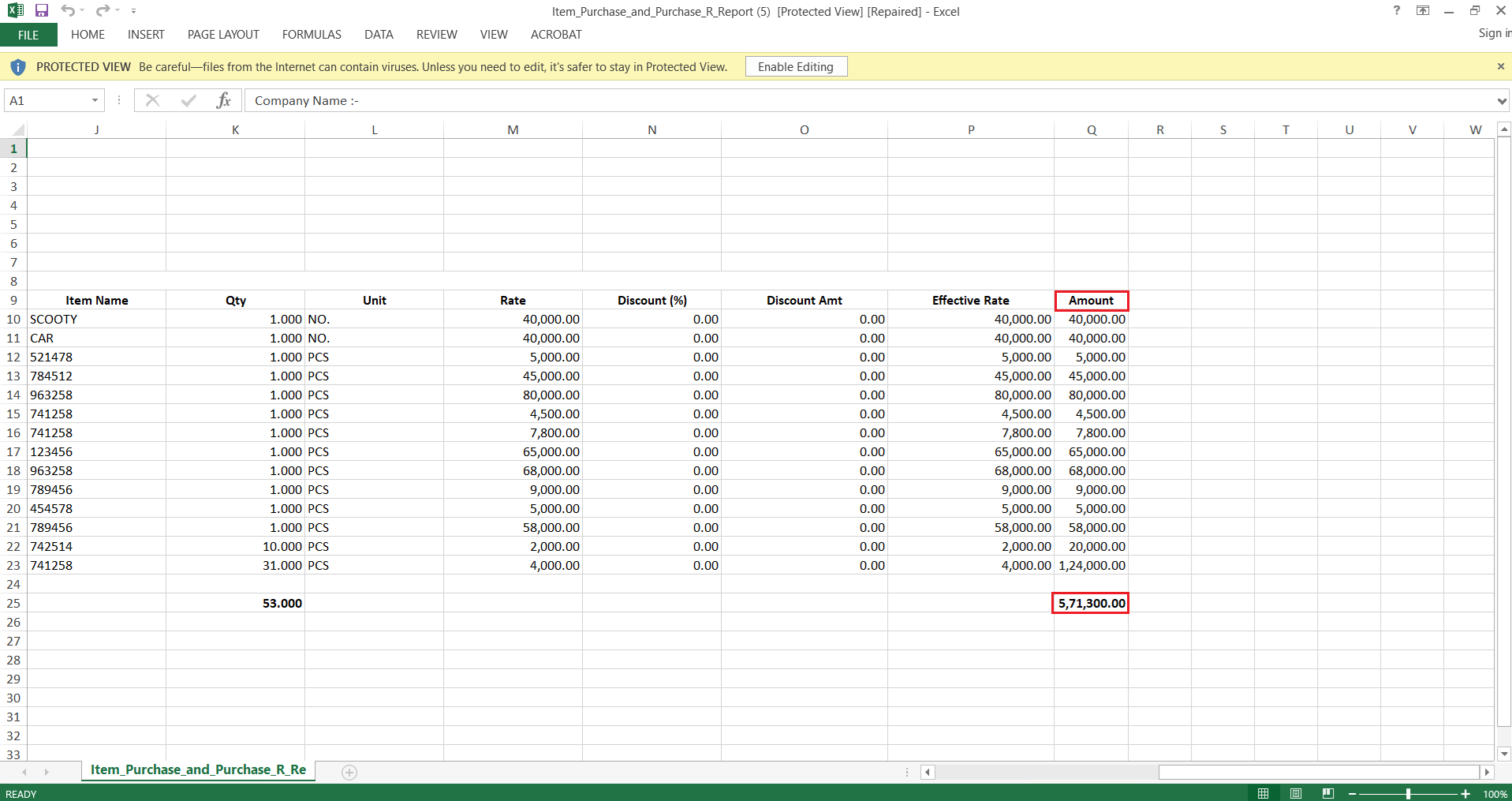Select column Q header
Viewport: 1512px width, 801px height.
1091,130
